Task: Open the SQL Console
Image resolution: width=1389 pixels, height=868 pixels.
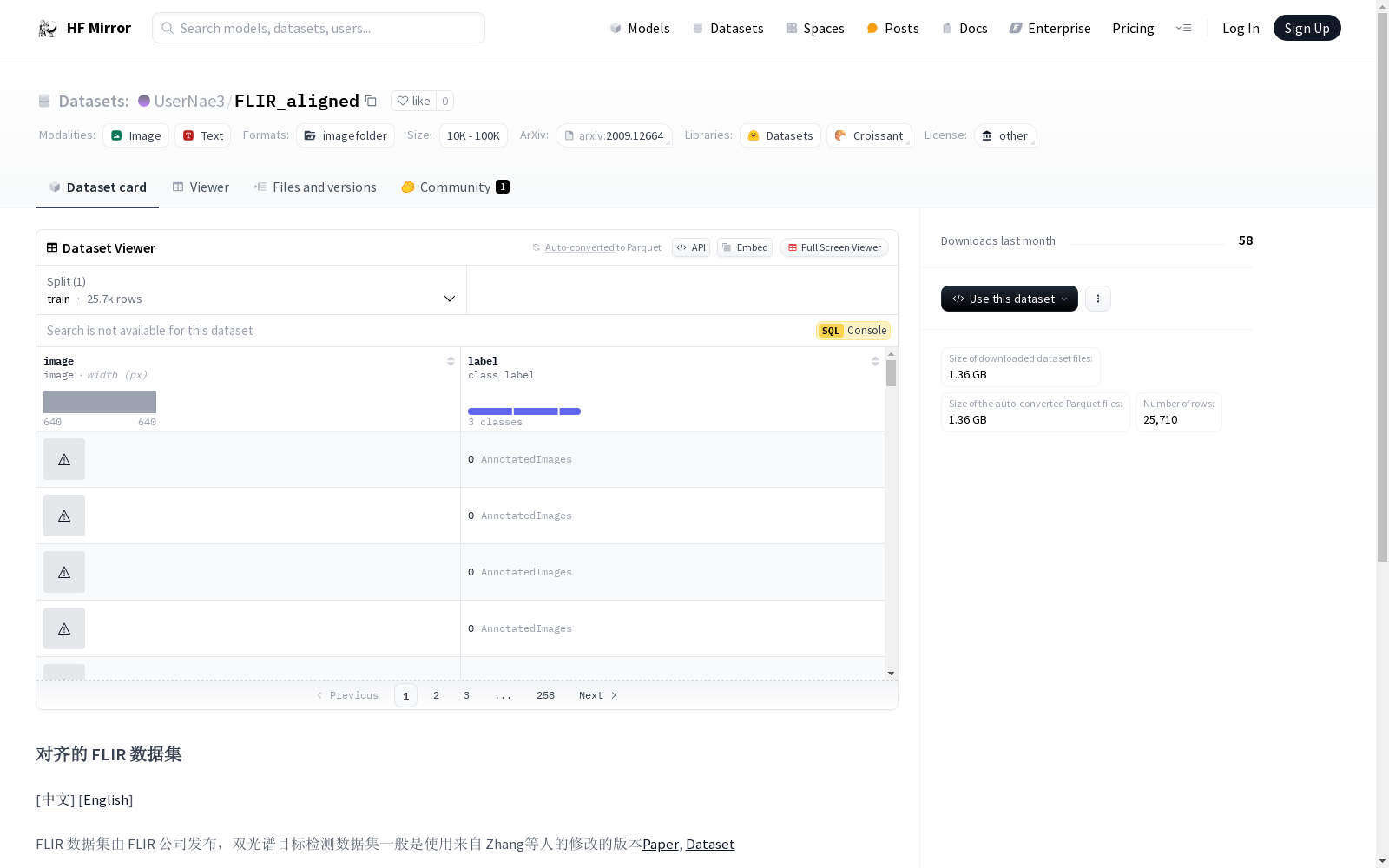Action: (853, 331)
